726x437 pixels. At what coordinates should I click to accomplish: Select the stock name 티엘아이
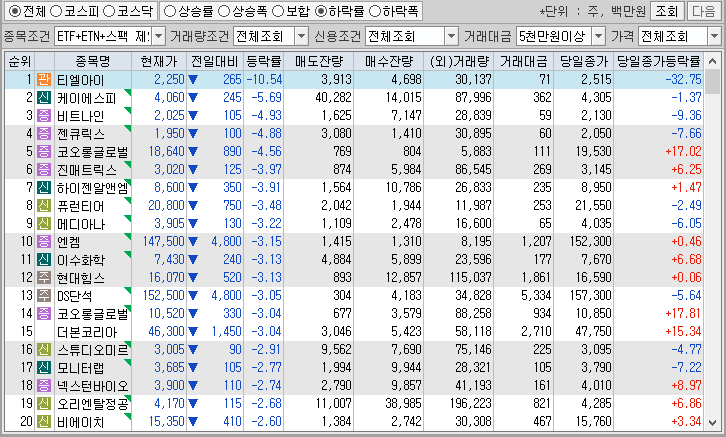pos(81,80)
